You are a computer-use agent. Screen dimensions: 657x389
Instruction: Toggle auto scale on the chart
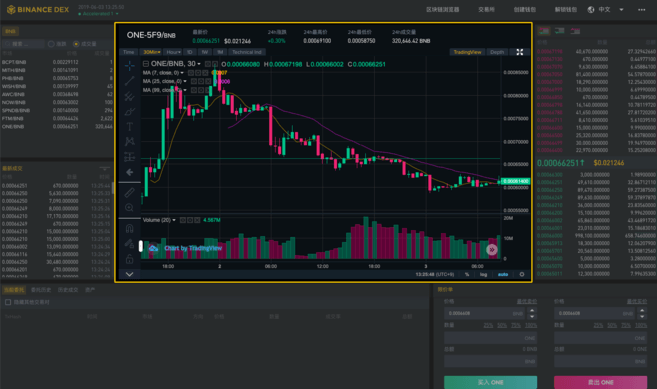(x=503, y=275)
